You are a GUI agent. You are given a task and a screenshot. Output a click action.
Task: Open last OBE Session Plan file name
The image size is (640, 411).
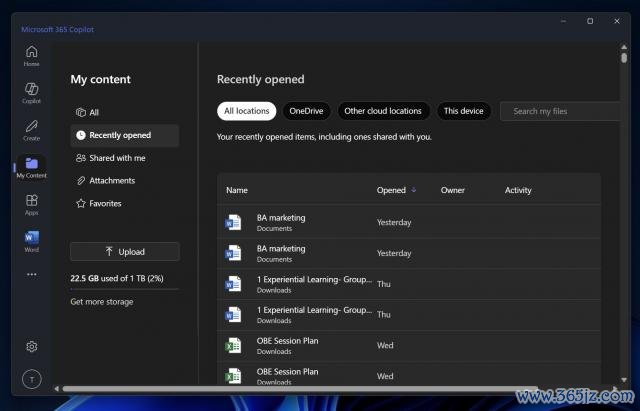point(287,372)
